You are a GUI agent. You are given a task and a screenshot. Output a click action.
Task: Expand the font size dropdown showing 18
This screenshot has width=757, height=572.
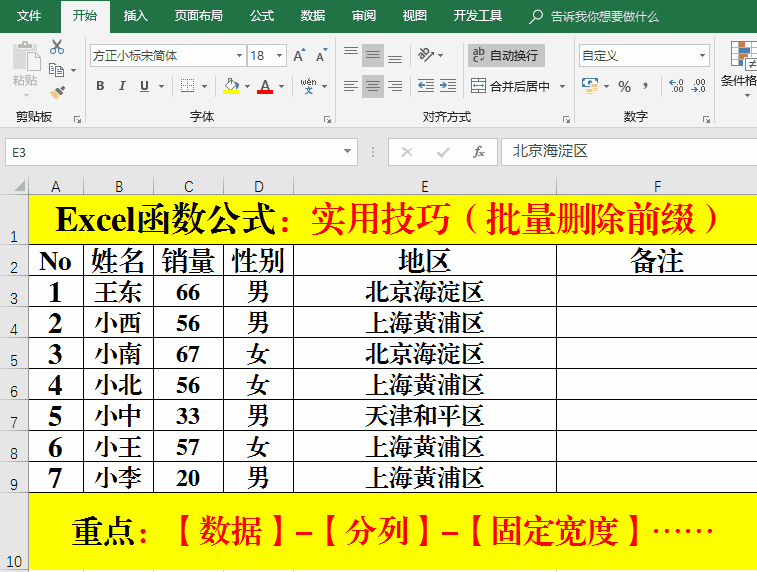(280, 56)
